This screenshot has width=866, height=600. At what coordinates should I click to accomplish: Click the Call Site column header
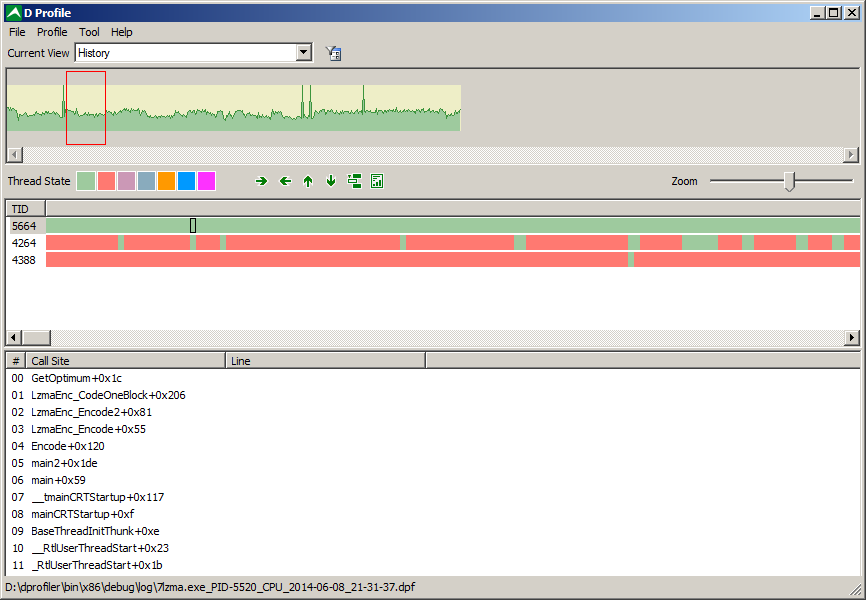tap(126, 361)
